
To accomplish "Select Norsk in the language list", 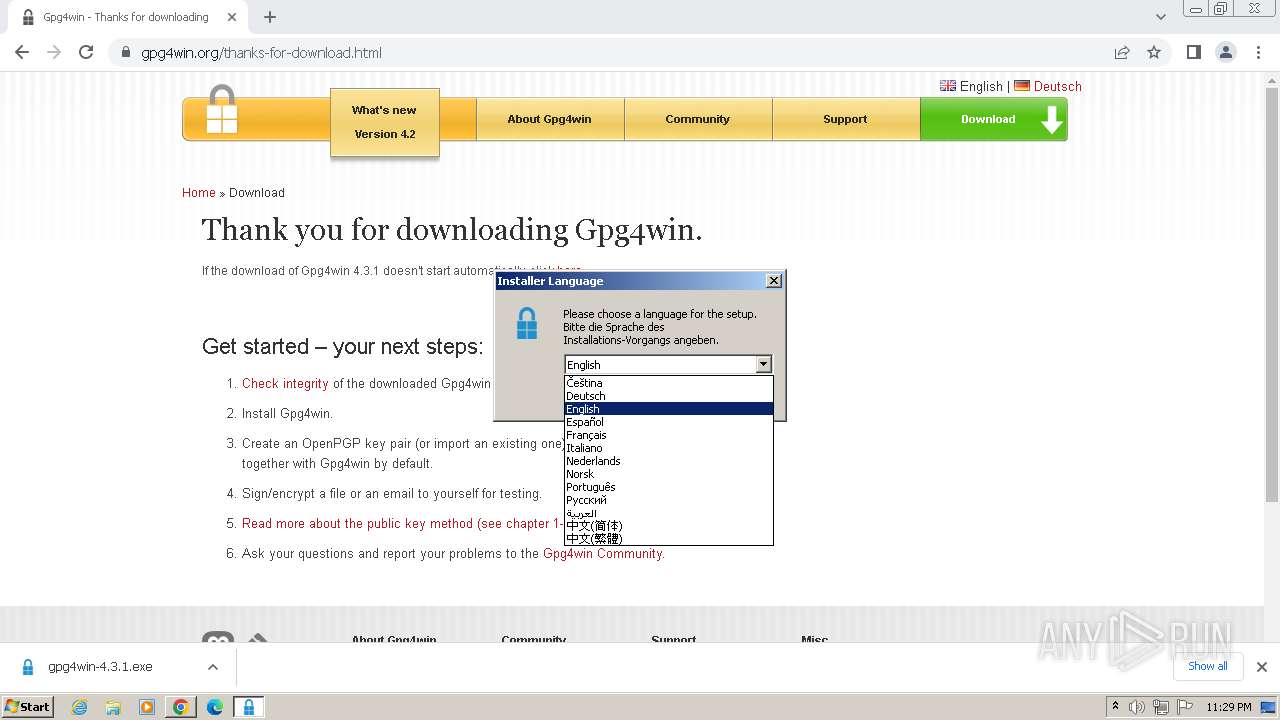I will (x=669, y=474).
